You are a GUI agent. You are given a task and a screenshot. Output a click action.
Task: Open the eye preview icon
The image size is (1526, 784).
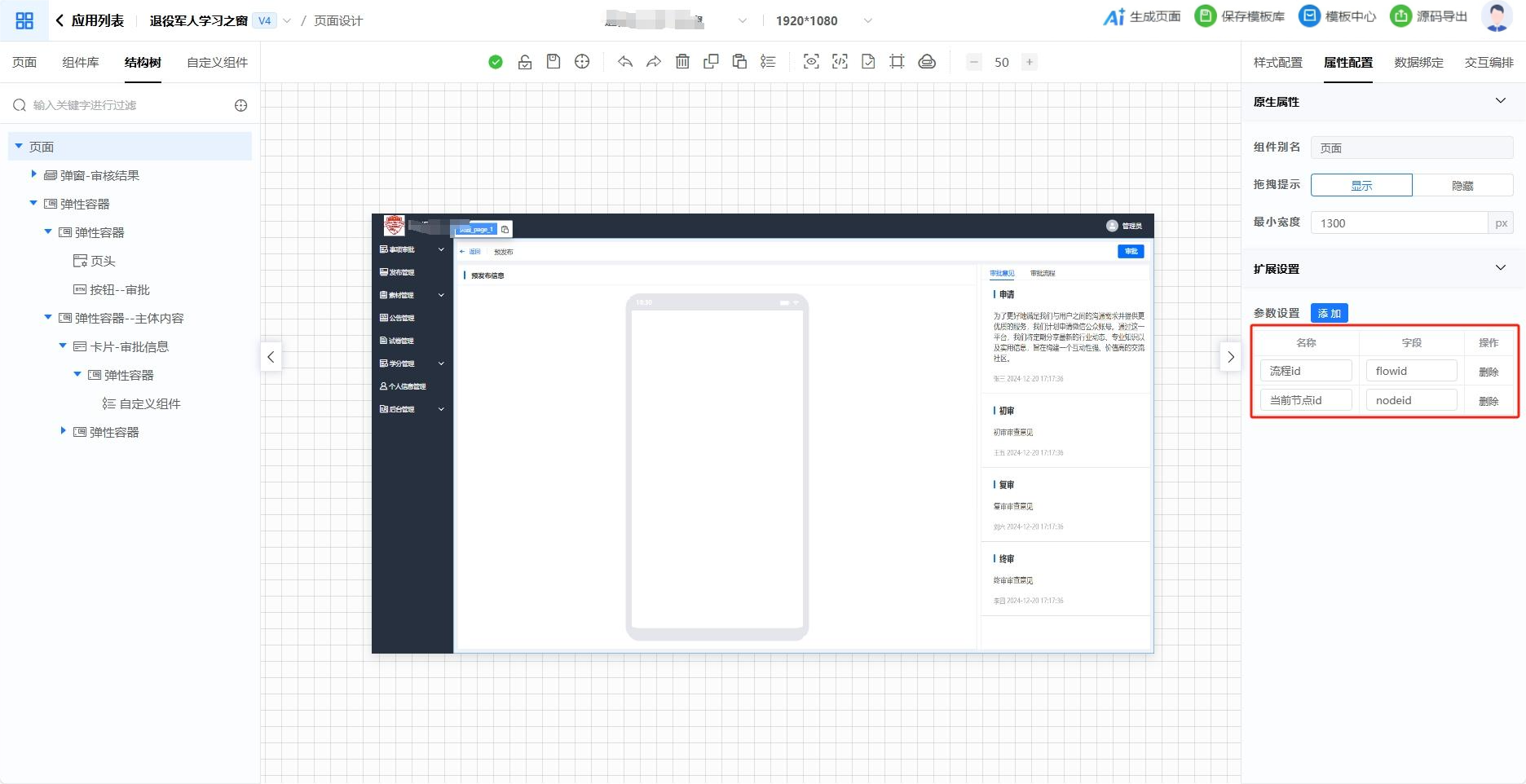[811, 62]
